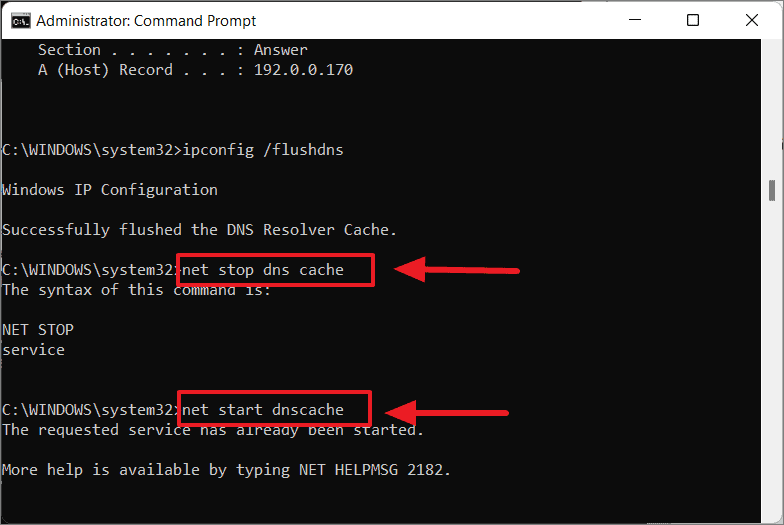Click the scrollbar up arrow

pyautogui.click(x=771, y=49)
